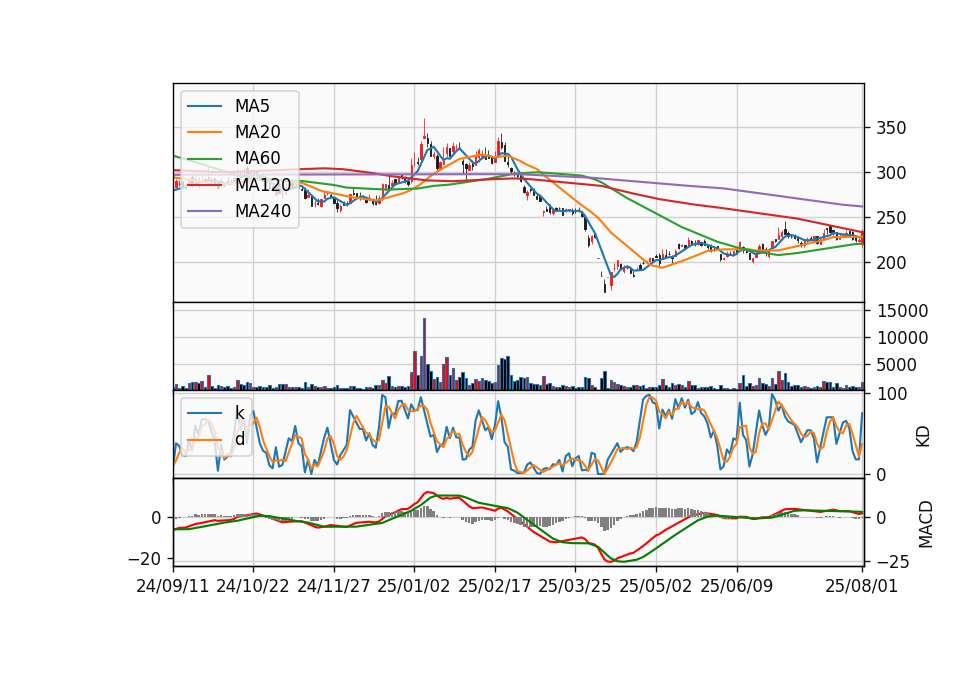Click the 10000 volume axis label
Screen dimensions: 960x690
click(902, 338)
